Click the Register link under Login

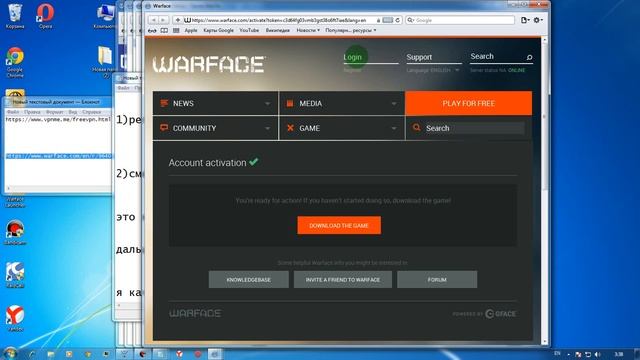coord(352,70)
